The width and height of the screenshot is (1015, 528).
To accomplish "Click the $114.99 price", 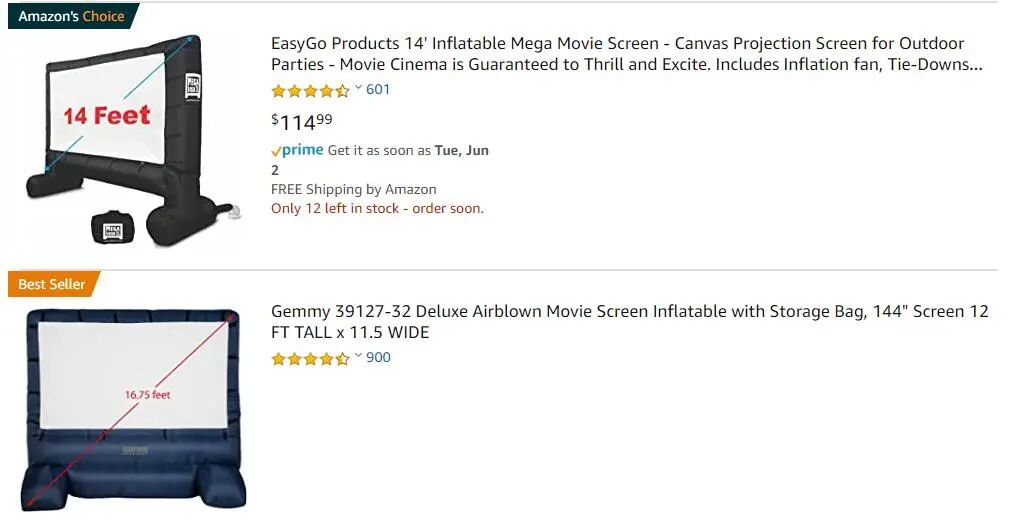I will click(302, 121).
